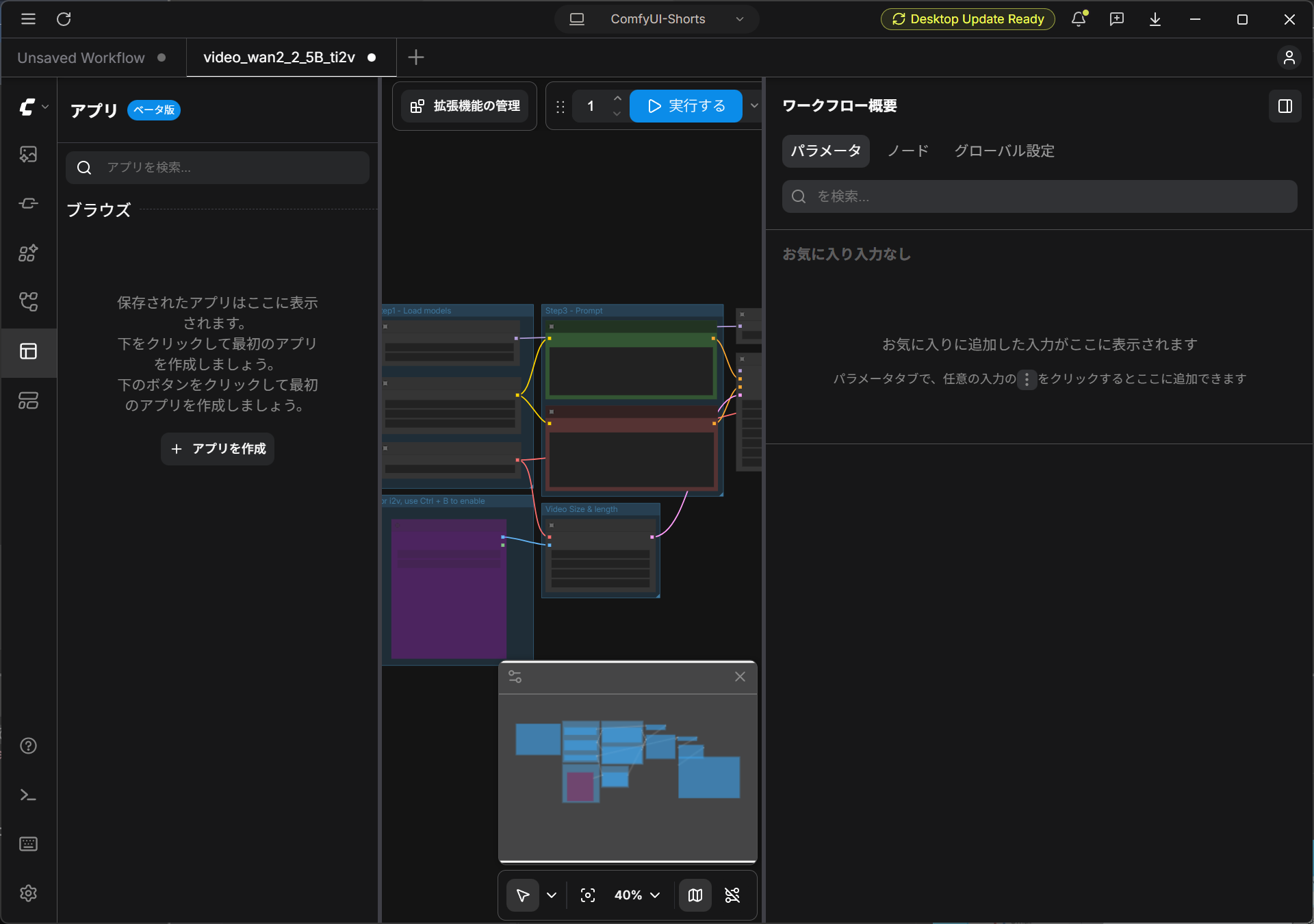The image size is (1314, 924).
Task: Decrease the batch count stepper
Action: (617, 114)
